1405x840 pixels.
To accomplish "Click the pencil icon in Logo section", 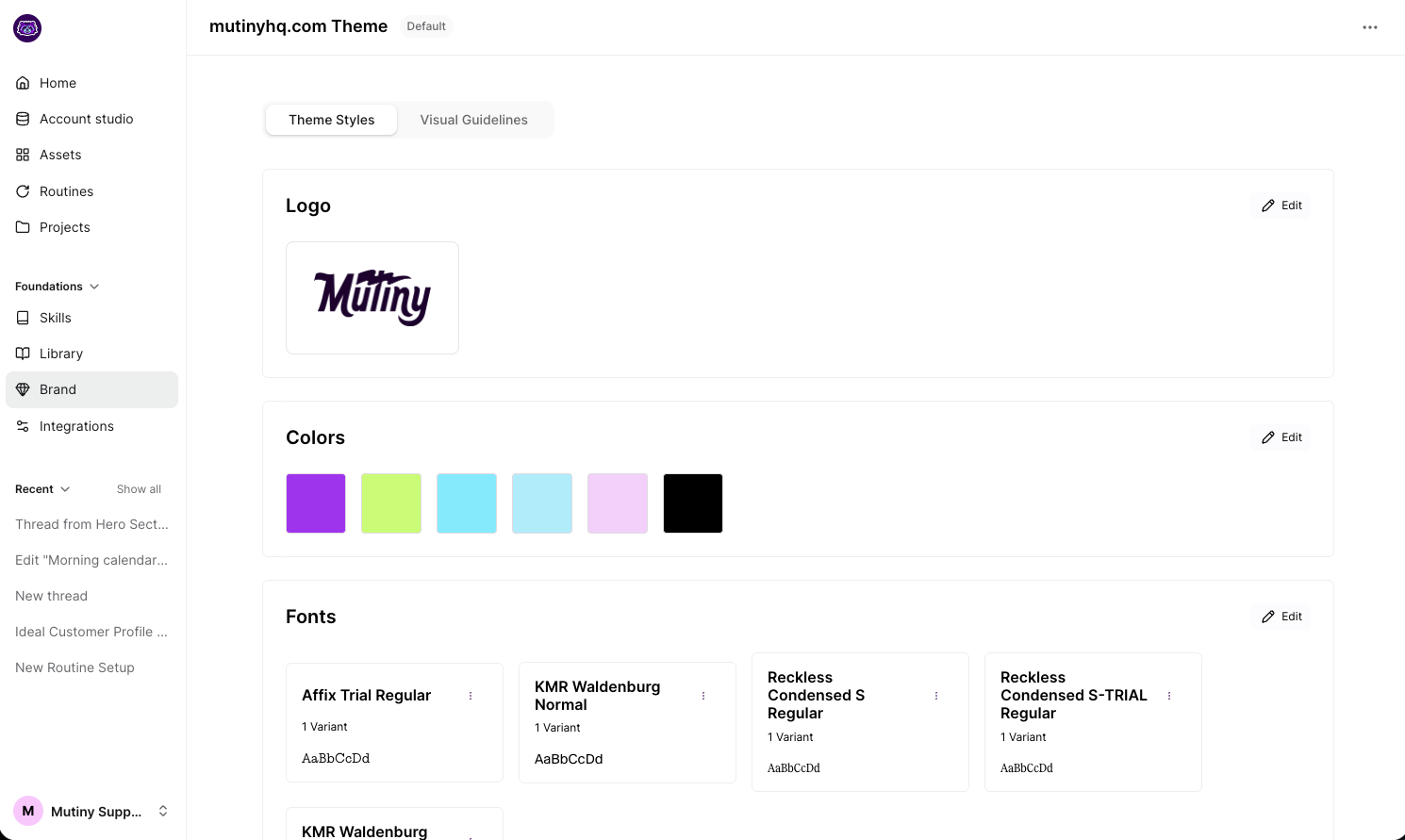I will (1268, 206).
